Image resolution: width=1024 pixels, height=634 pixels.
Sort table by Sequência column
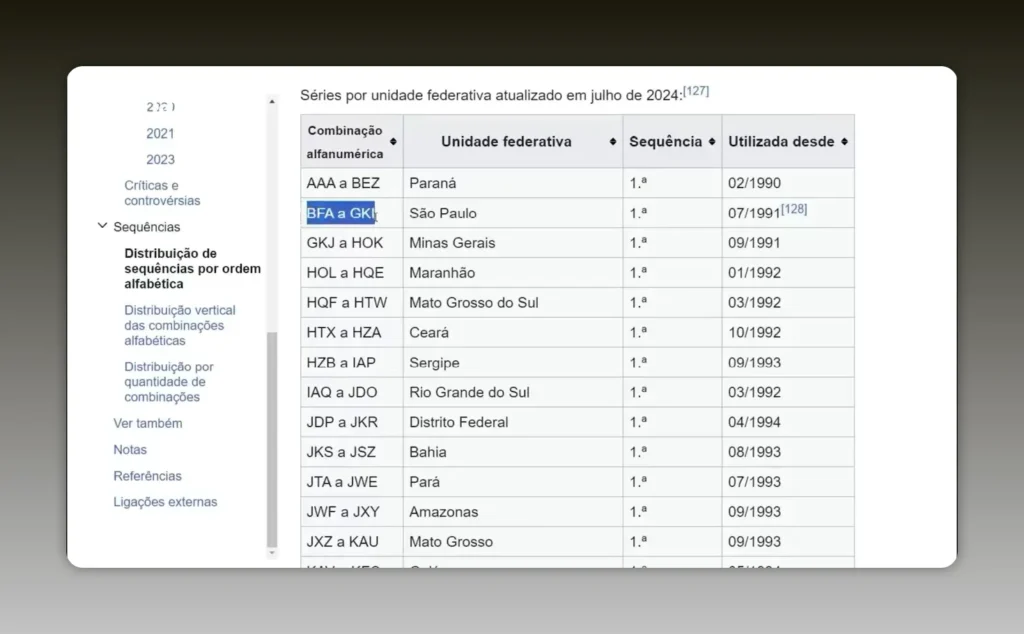pyautogui.click(x=712, y=142)
